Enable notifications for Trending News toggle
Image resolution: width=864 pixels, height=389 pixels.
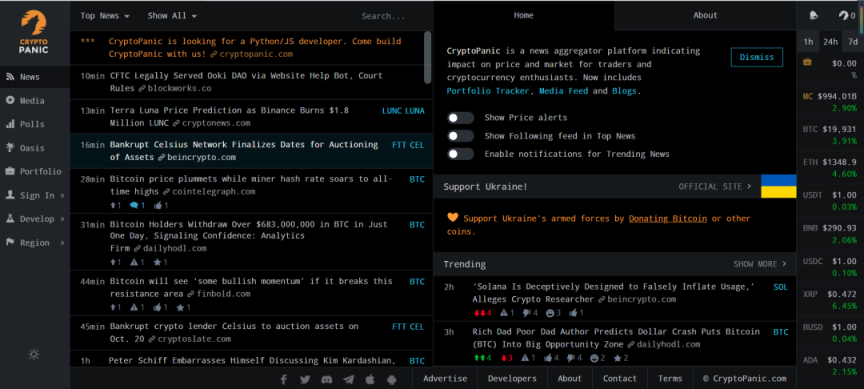tap(461, 154)
